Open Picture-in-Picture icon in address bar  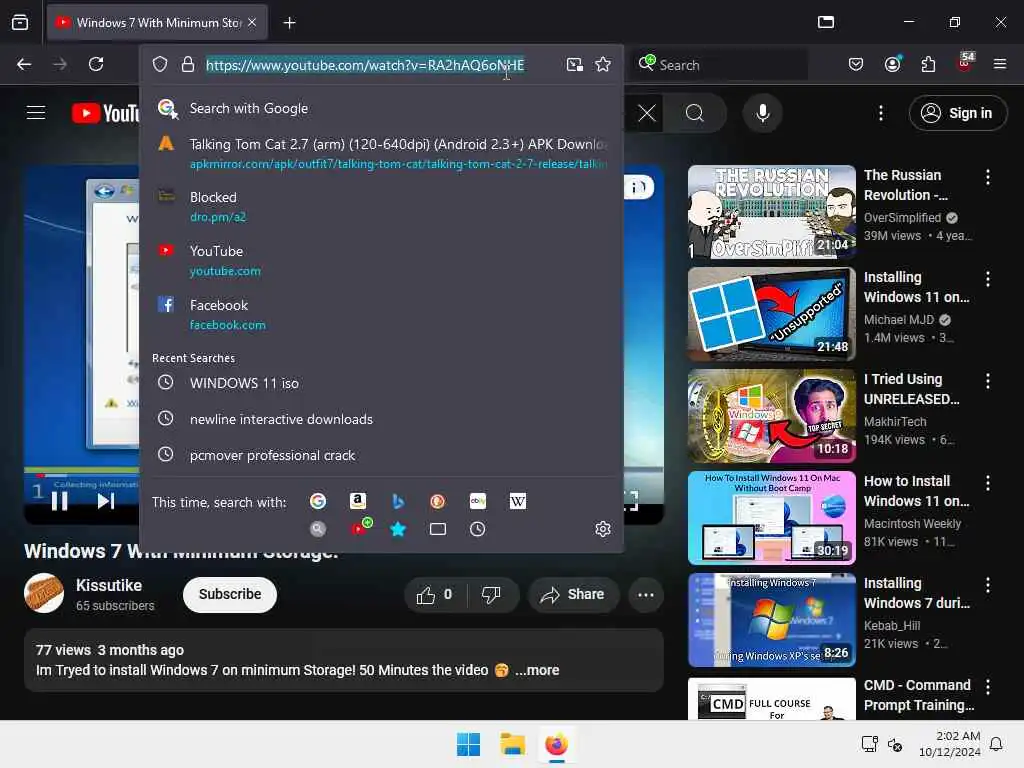point(575,64)
